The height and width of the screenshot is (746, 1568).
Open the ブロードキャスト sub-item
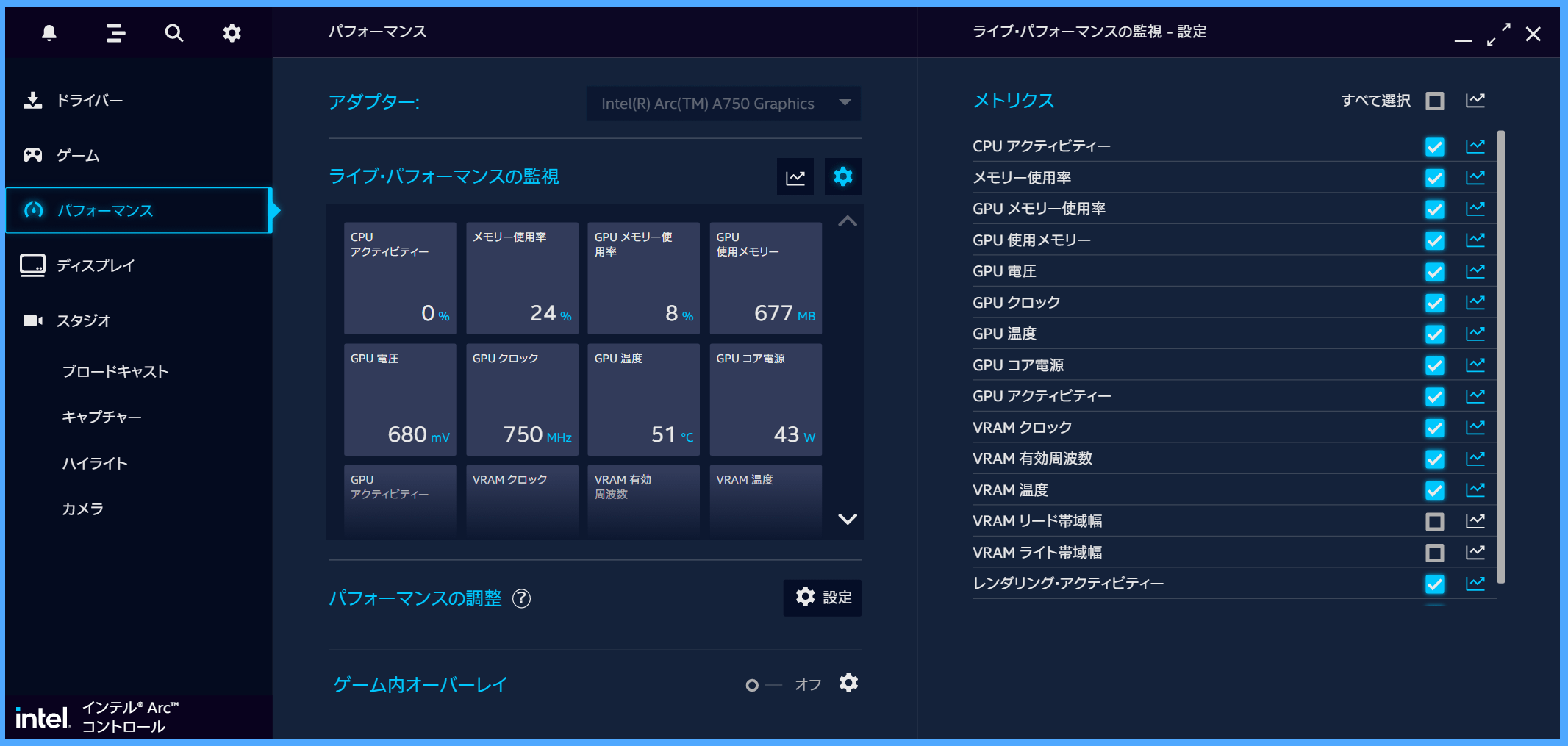(115, 371)
